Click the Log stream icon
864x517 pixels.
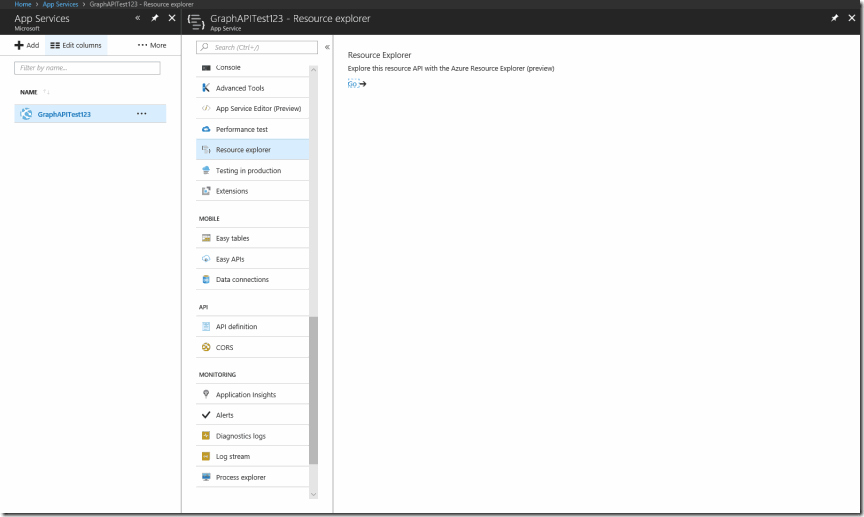click(206, 456)
